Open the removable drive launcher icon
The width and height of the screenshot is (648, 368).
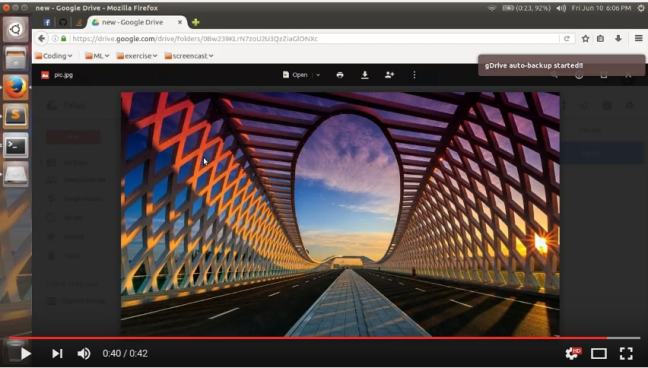tap(16, 174)
